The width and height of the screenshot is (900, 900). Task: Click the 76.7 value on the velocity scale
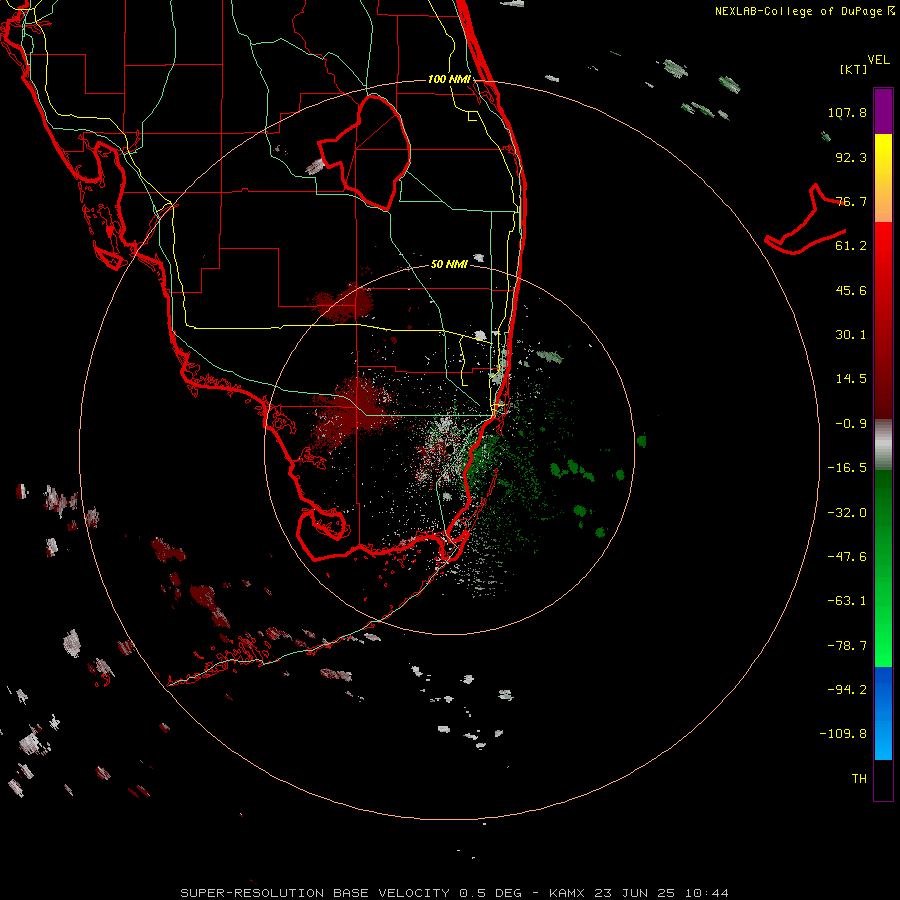[851, 201]
